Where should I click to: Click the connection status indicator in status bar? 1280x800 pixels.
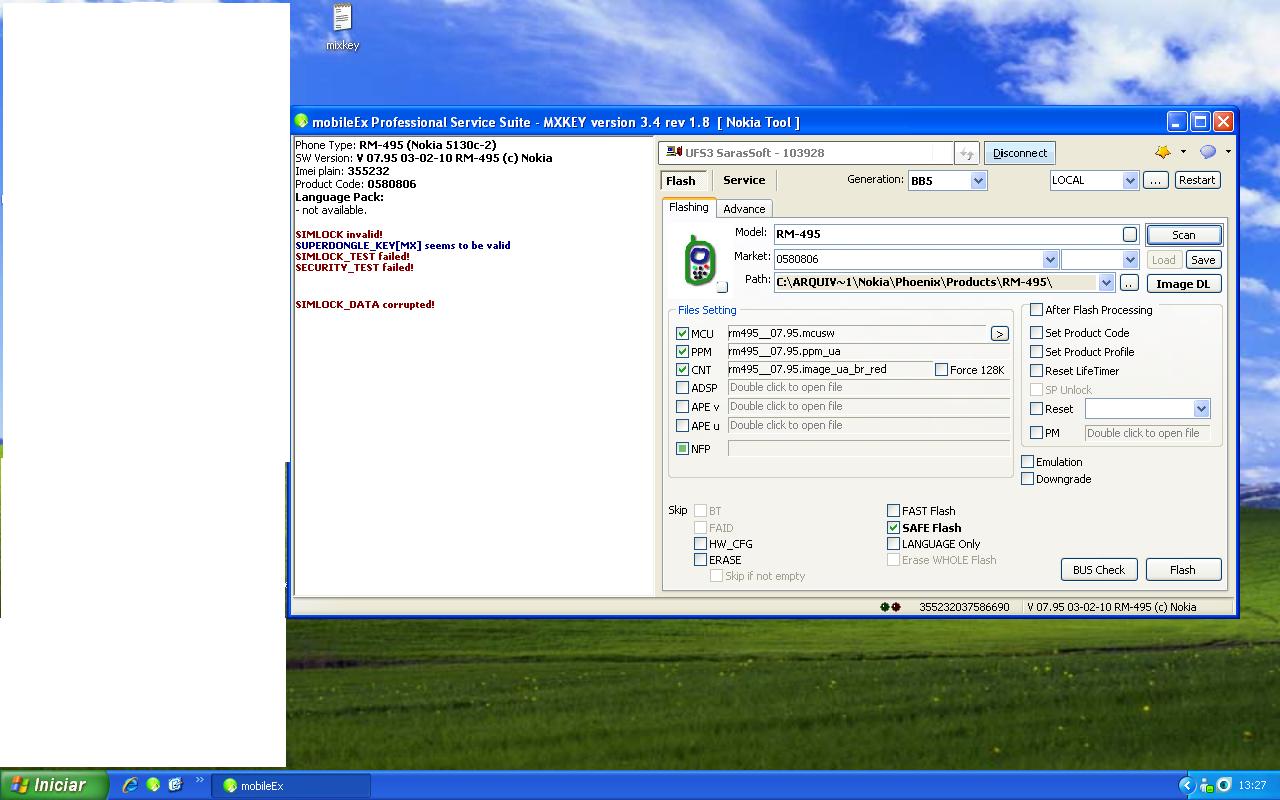[x=890, y=607]
